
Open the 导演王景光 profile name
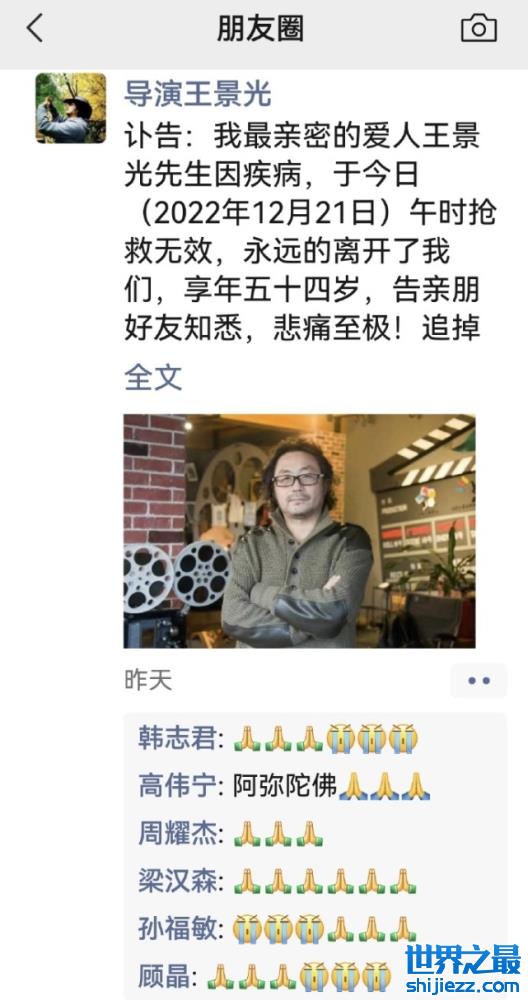click(198, 94)
